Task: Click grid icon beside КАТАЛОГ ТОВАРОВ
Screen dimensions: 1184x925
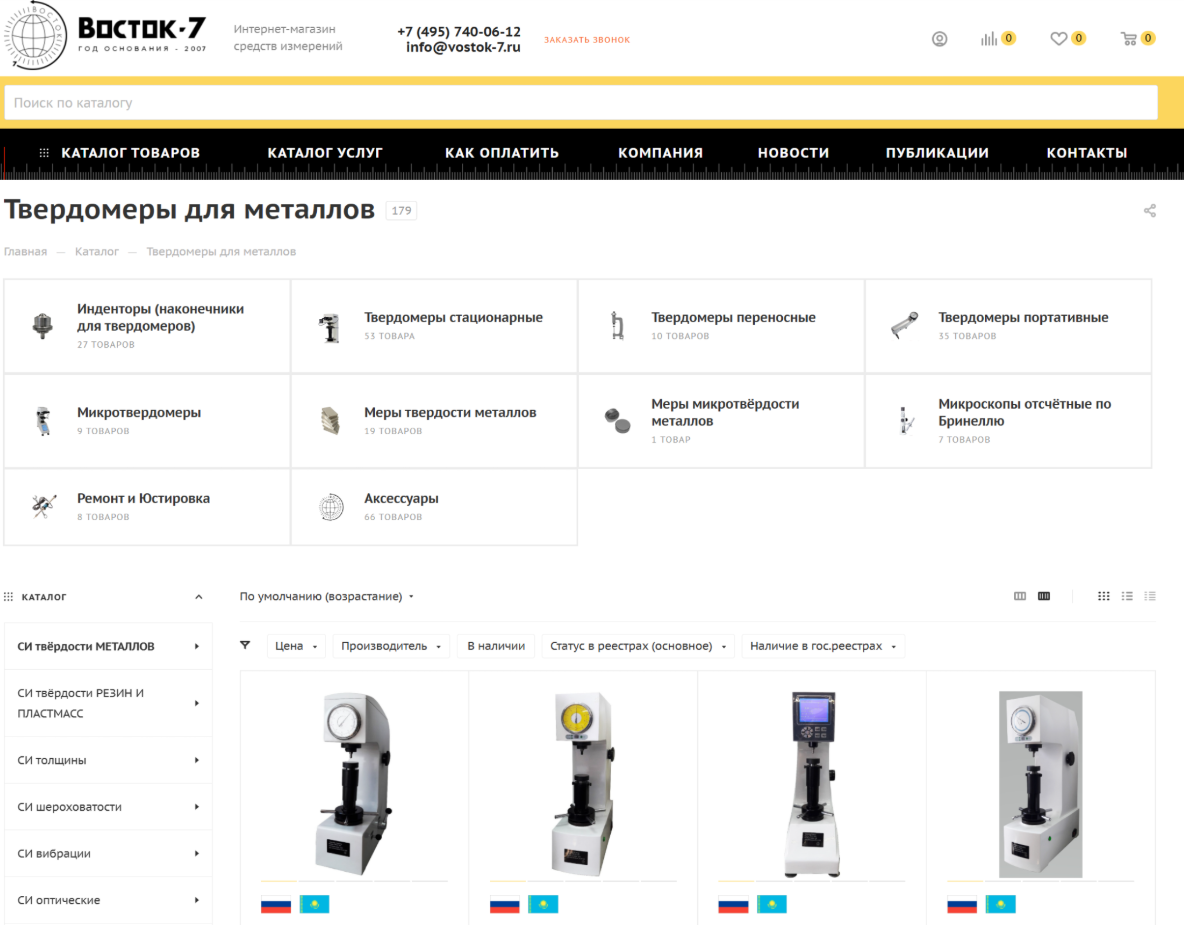Action: tap(45, 153)
